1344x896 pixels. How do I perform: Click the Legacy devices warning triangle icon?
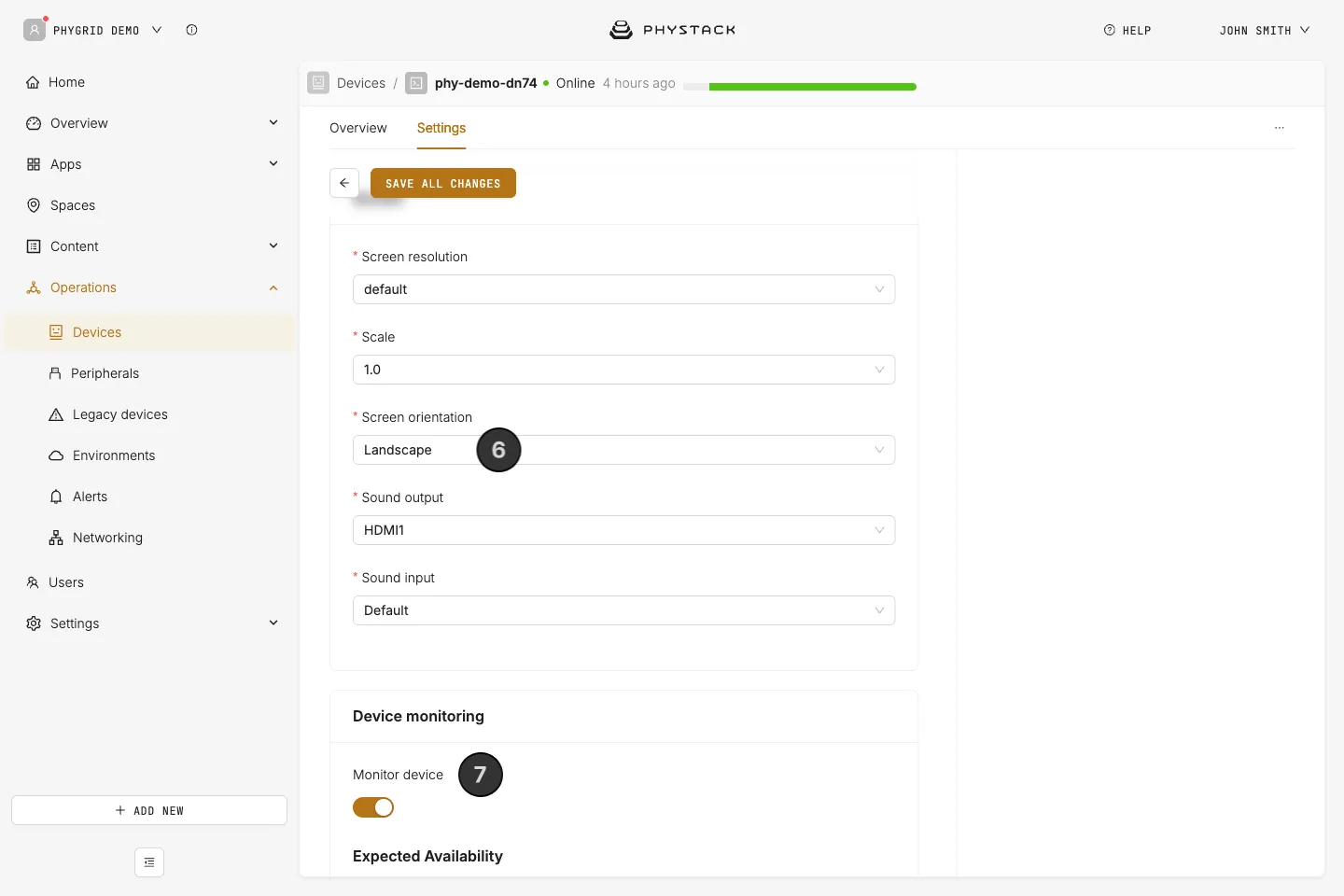click(56, 414)
